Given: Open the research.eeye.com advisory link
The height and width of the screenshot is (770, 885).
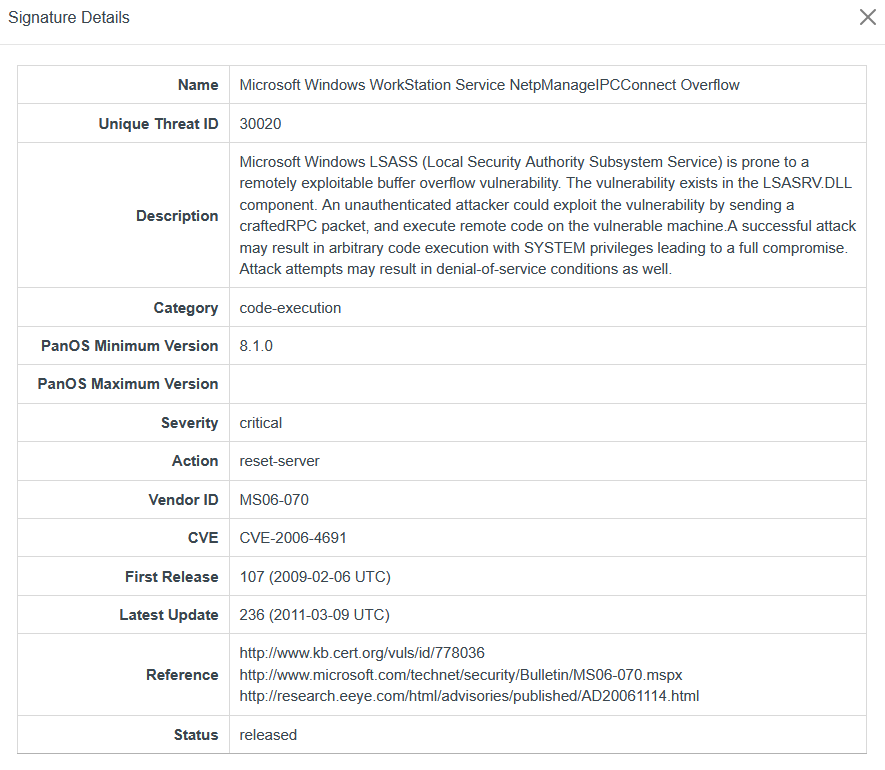Looking at the screenshot, I should pyautogui.click(x=469, y=696).
